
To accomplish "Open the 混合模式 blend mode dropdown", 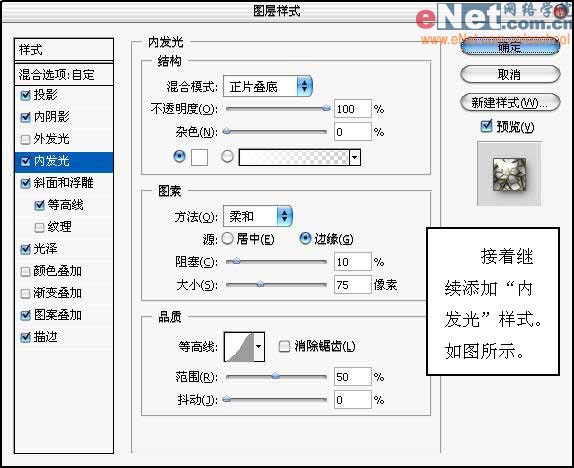I will tap(268, 86).
